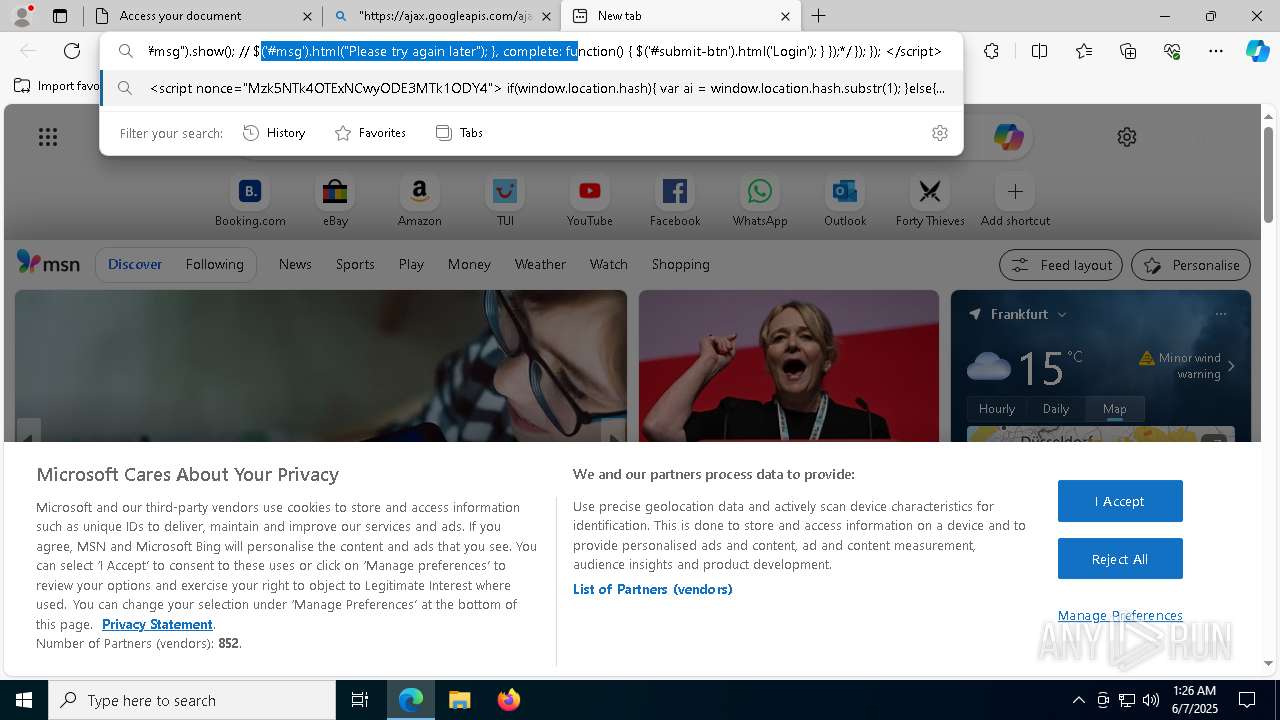Open Settings and more ellipsis menu
Image resolution: width=1280 pixels, height=720 pixels.
click(x=1216, y=51)
